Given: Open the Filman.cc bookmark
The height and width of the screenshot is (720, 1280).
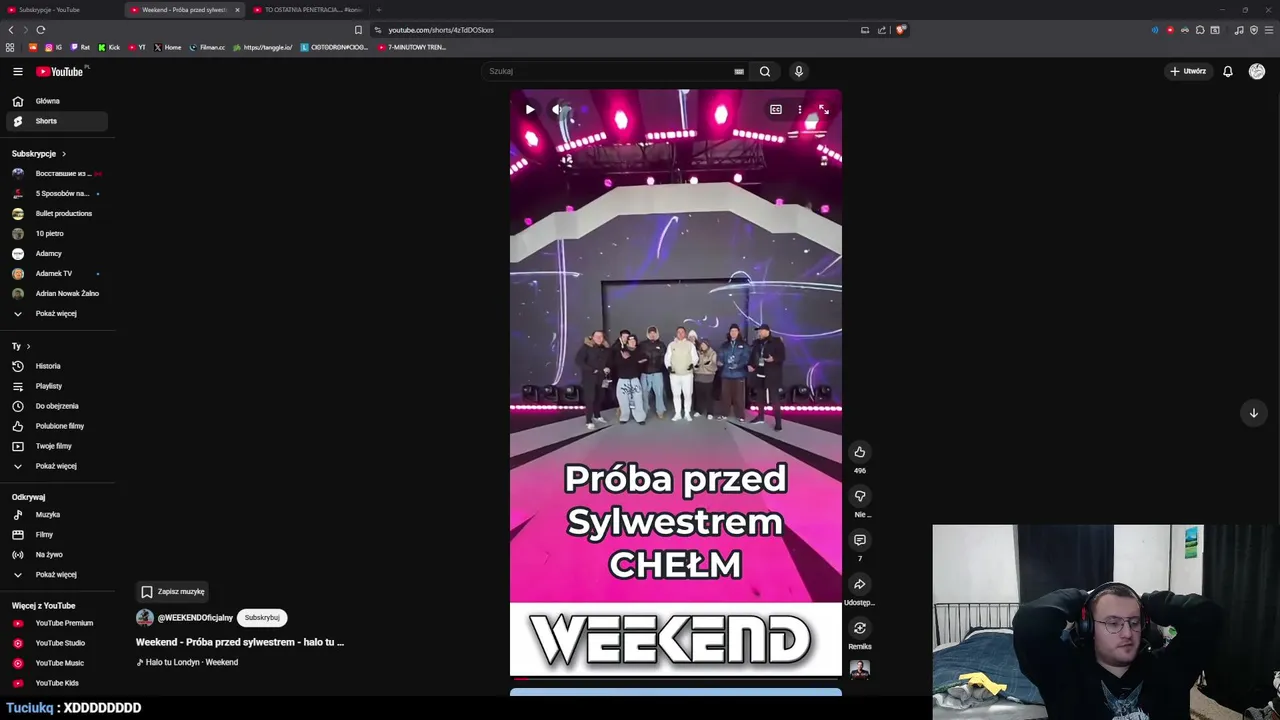Looking at the screenshot, I should coord(208,47).
